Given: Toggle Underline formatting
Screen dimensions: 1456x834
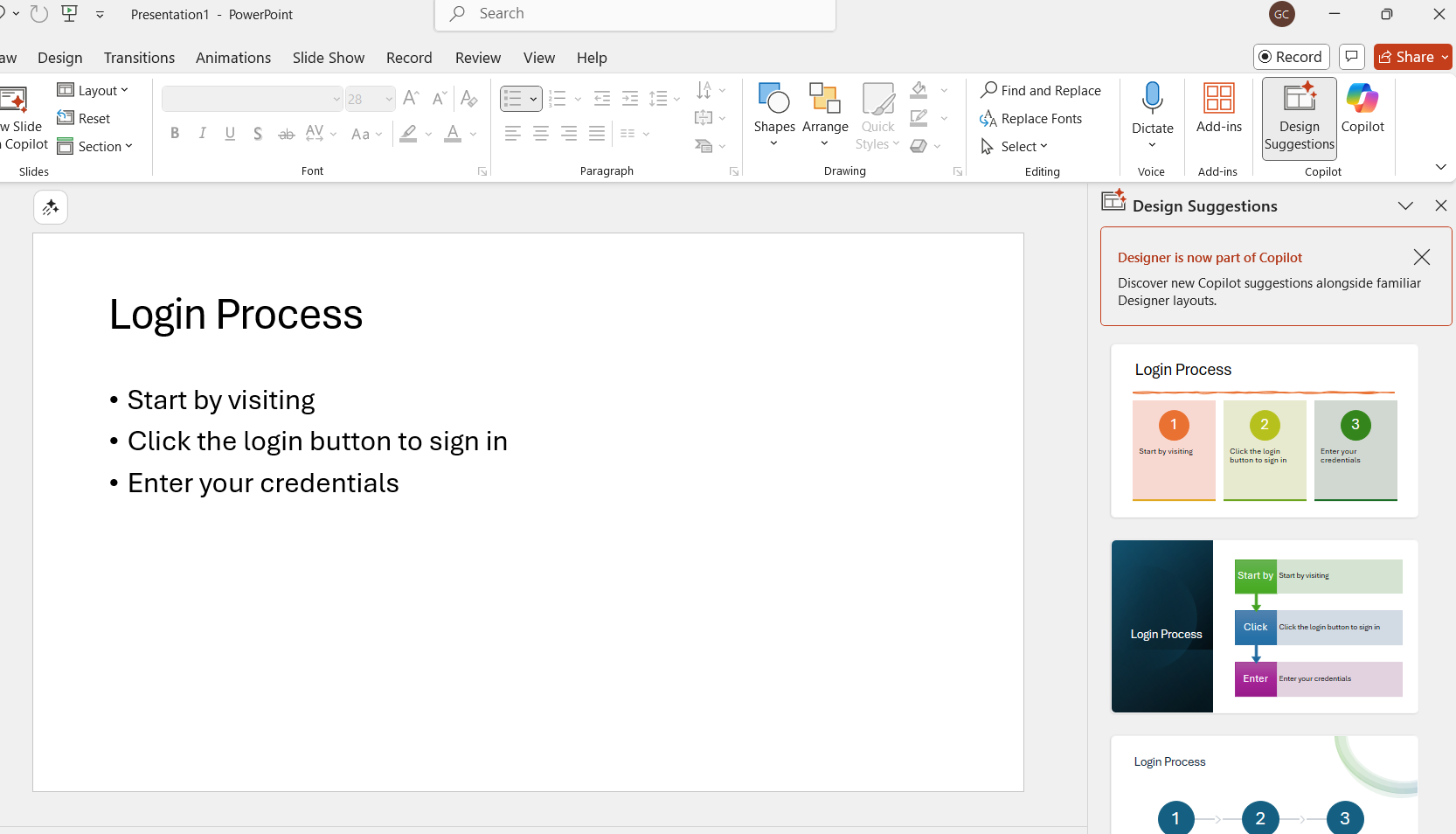Looking at the screenshot, I should point(230,134).
